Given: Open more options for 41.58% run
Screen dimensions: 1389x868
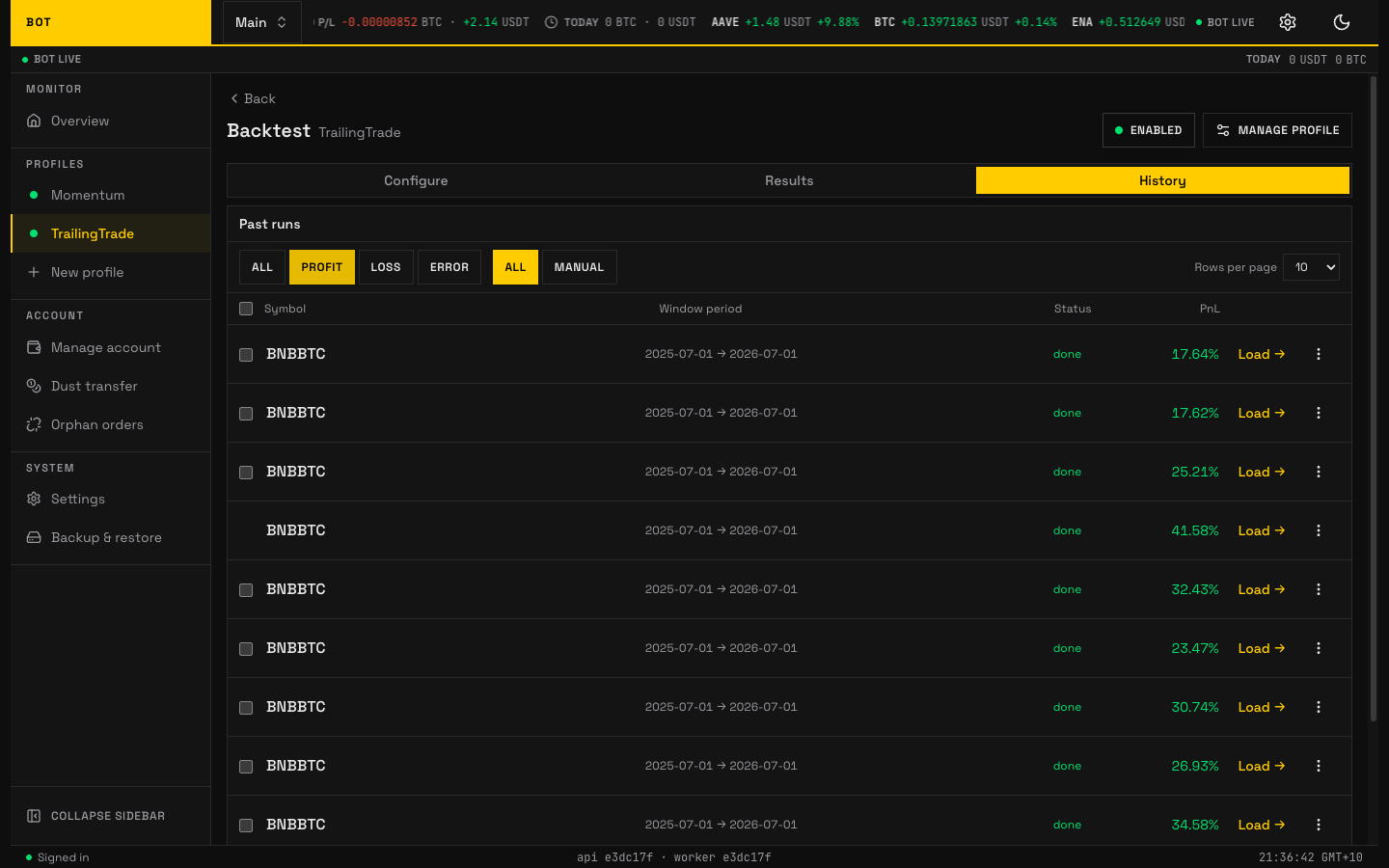Looking at the screenshot, I should 1319,530.
